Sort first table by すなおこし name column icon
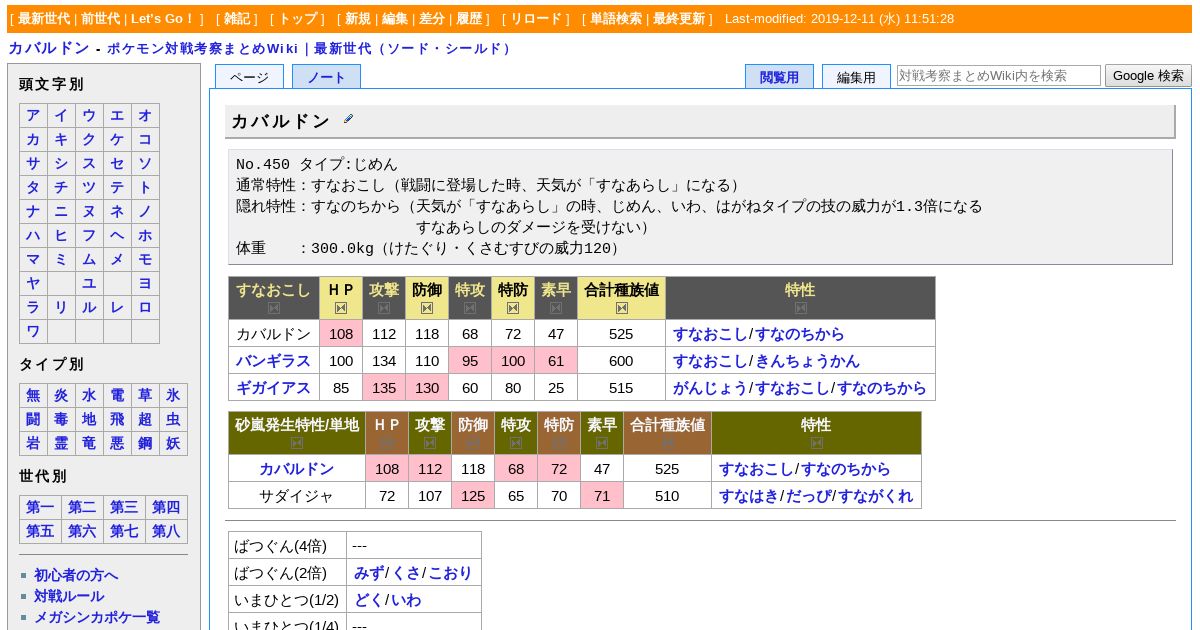 pos(274,308)
